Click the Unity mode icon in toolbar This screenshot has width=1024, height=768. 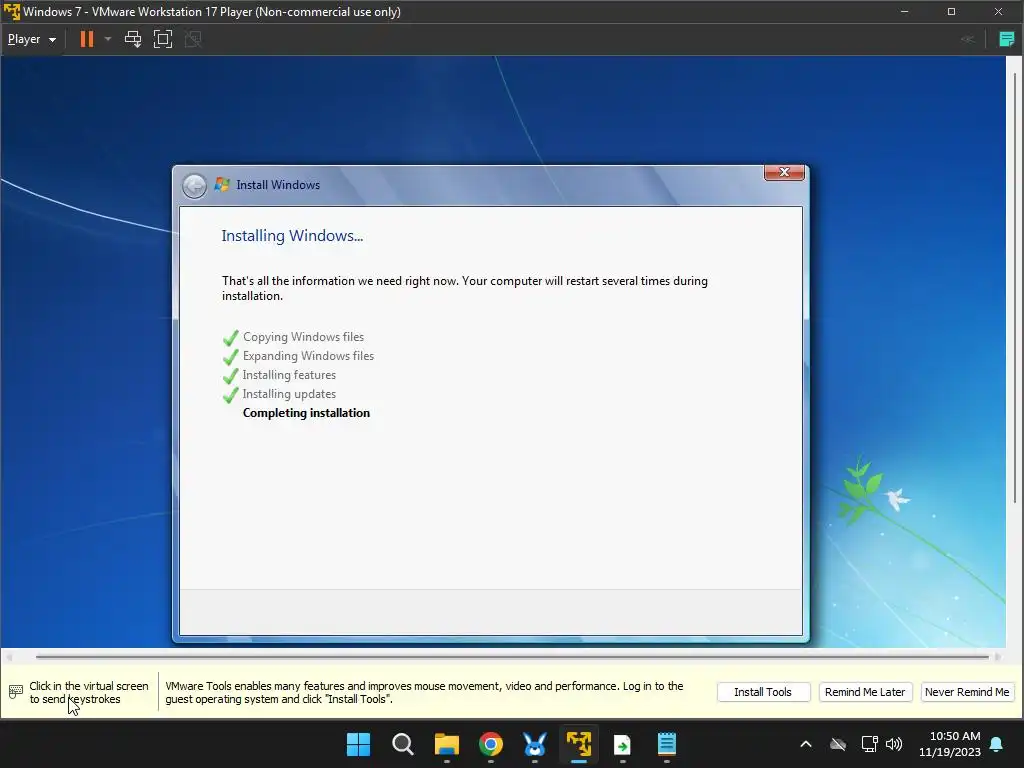coord(193,39)
